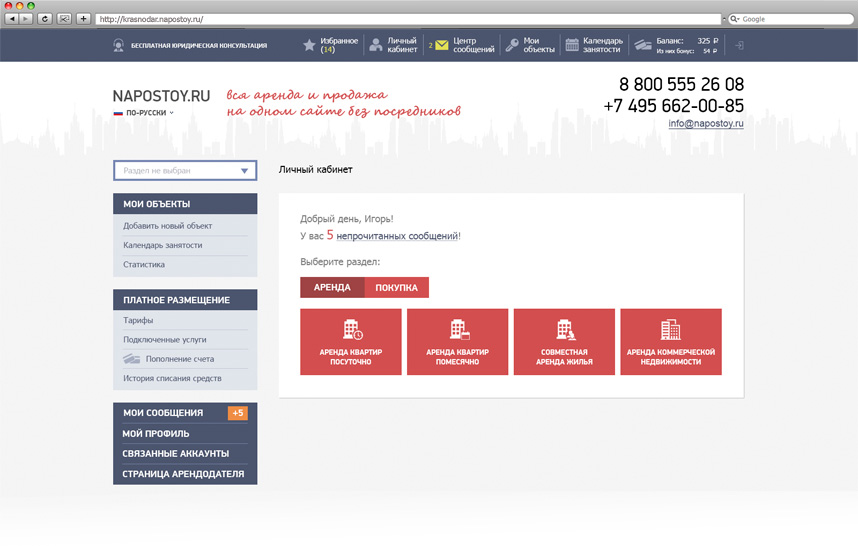Click the browser back arrow button

click(12, 19)
